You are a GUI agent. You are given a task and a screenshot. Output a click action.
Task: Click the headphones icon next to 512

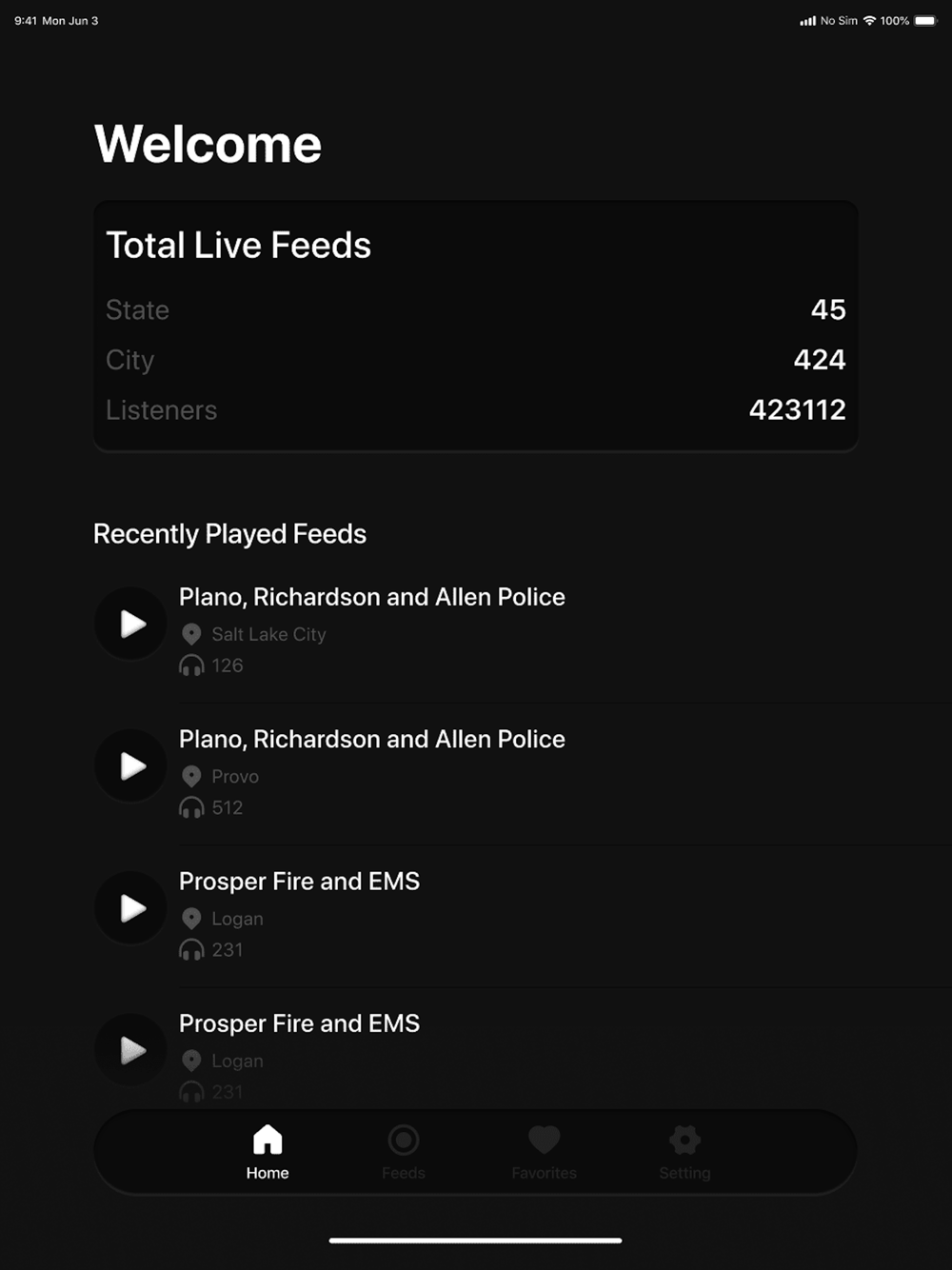pos(191,807)
